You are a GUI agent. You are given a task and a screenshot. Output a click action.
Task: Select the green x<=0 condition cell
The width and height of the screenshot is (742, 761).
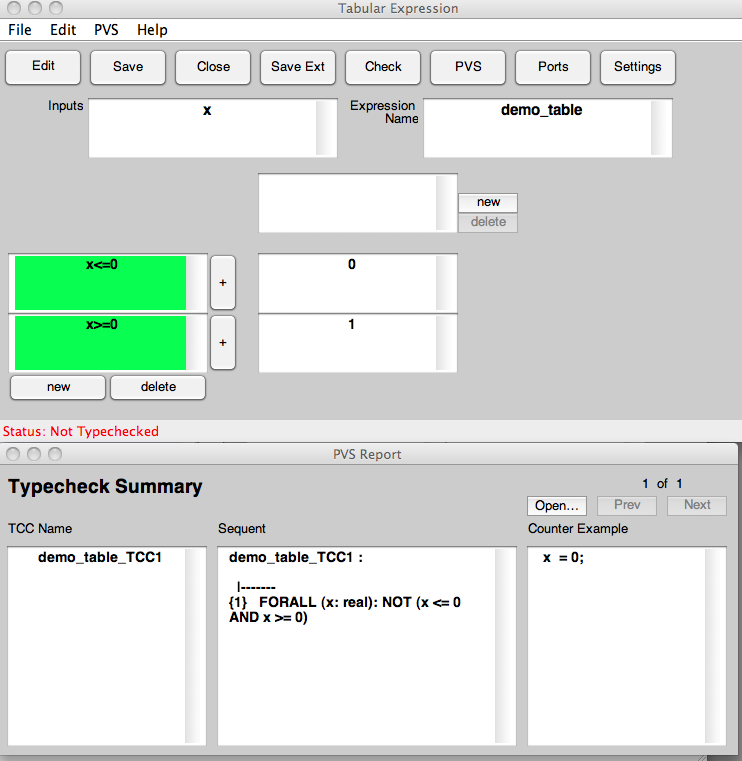(x=99, y=283)
